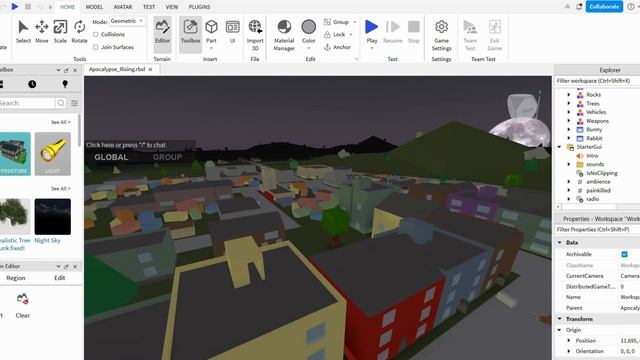Click the Toolbox Search input field

(x=27, y=103)
